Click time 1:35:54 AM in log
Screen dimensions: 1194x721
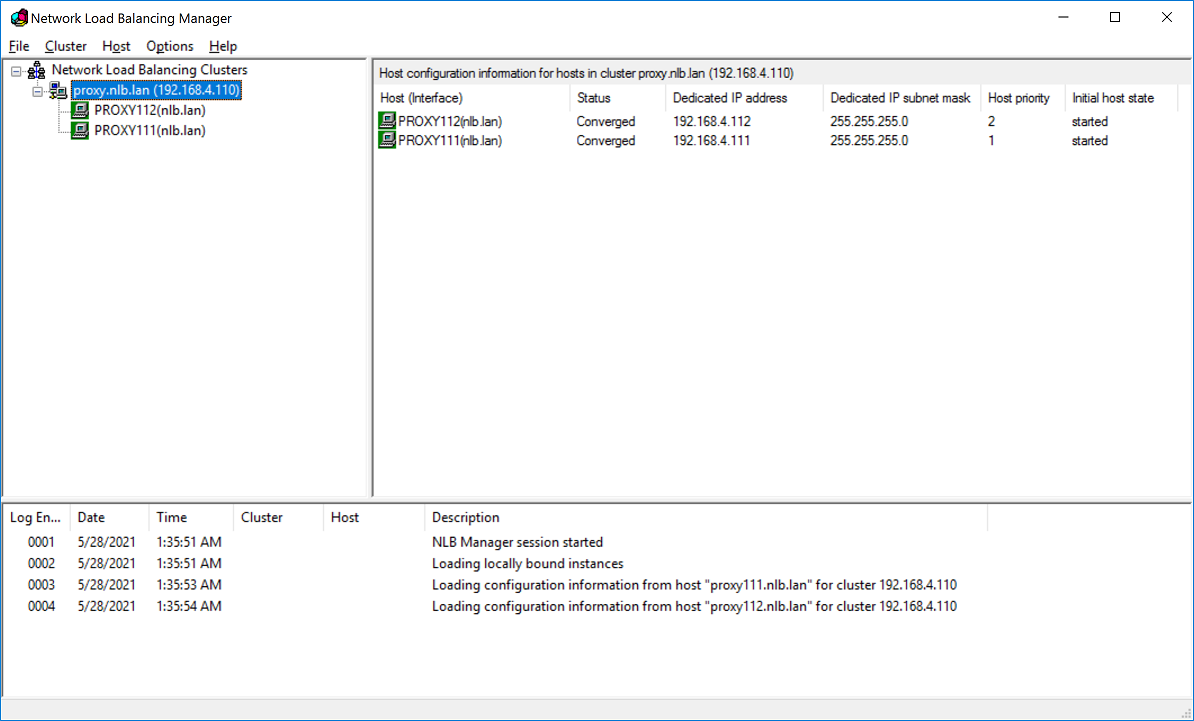(189, 606)
